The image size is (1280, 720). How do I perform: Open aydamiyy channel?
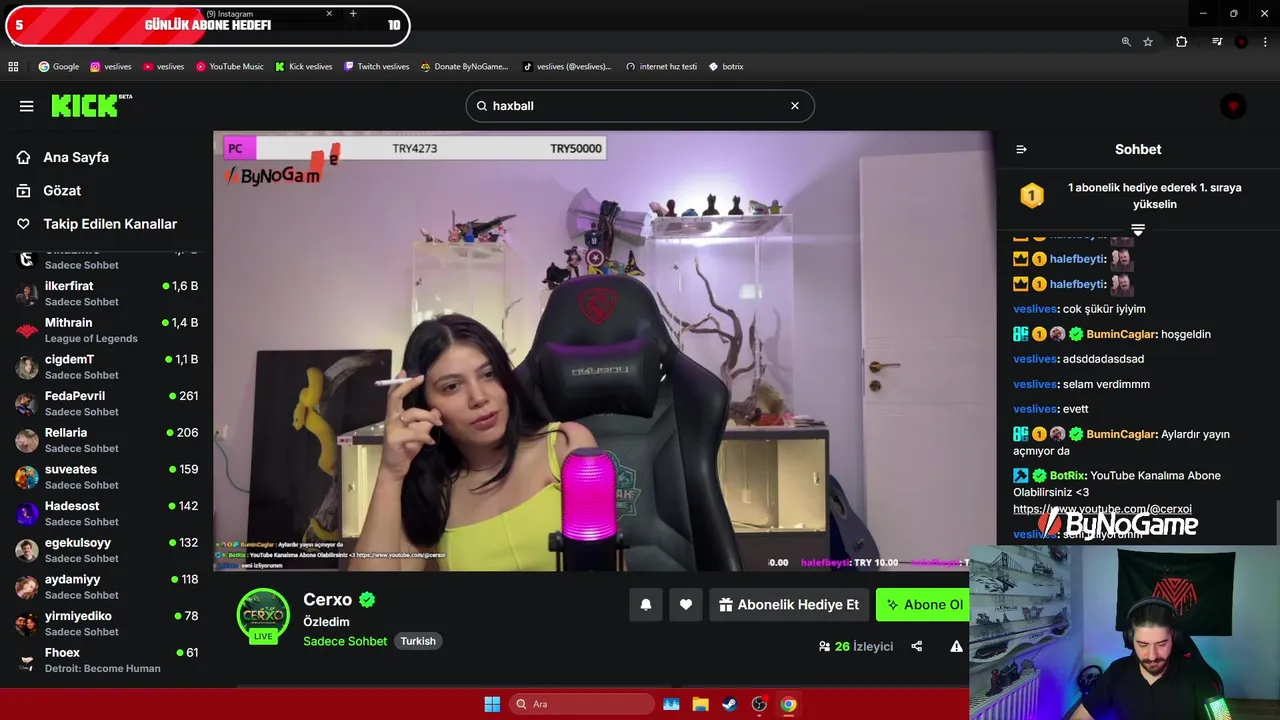tap(106, 587)
